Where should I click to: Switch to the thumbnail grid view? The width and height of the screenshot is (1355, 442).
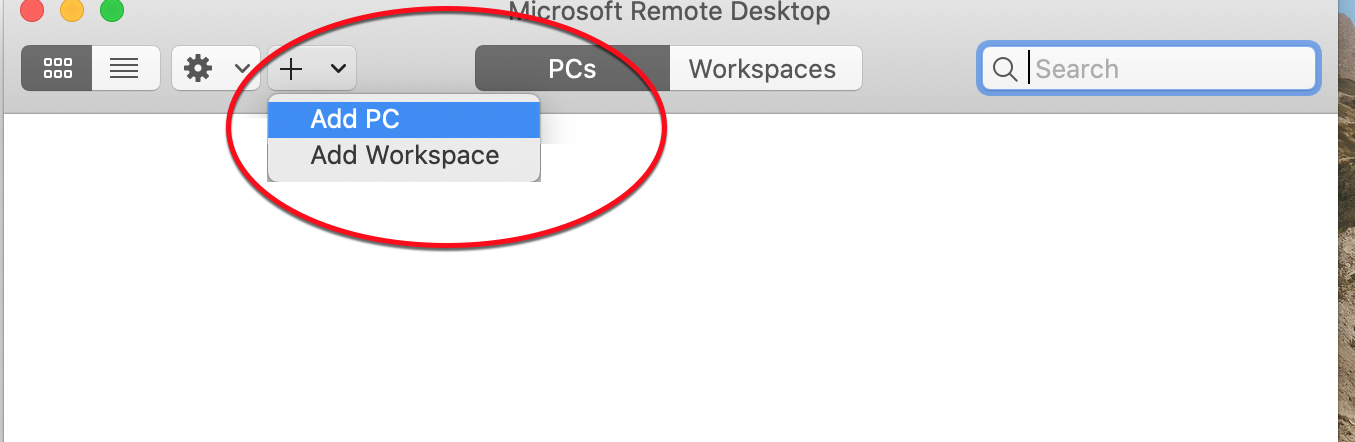(x=57, y=69)
